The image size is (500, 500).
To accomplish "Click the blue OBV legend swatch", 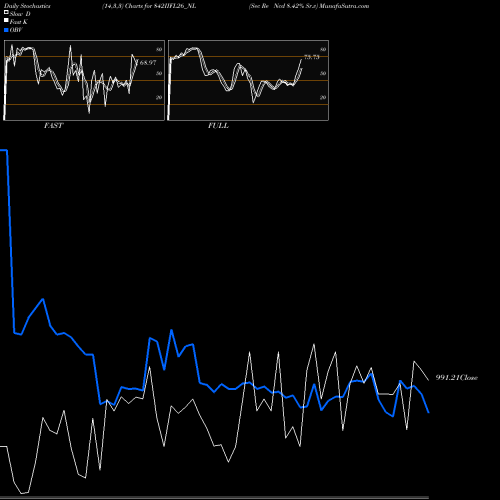I will click(x=6, y=30).
